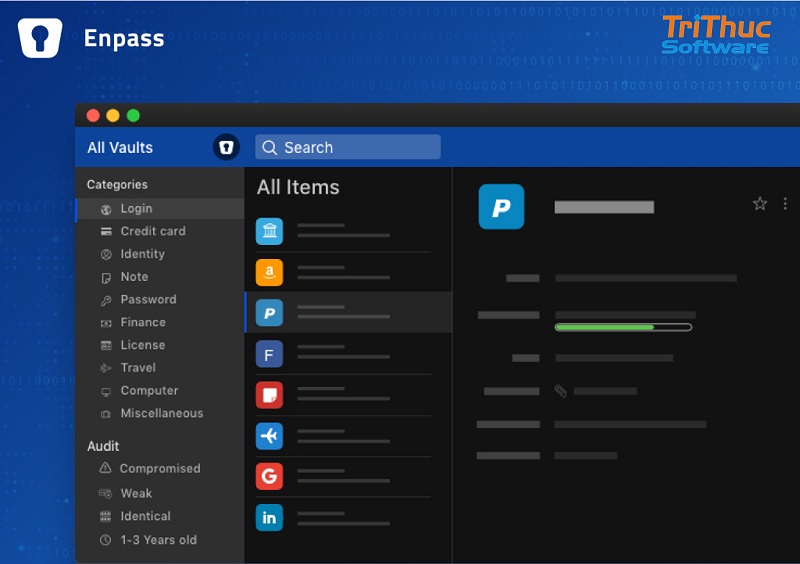Viewport: 800px width, 564px height.
Task: Select the Login category
Action: [x=160, y=208]
